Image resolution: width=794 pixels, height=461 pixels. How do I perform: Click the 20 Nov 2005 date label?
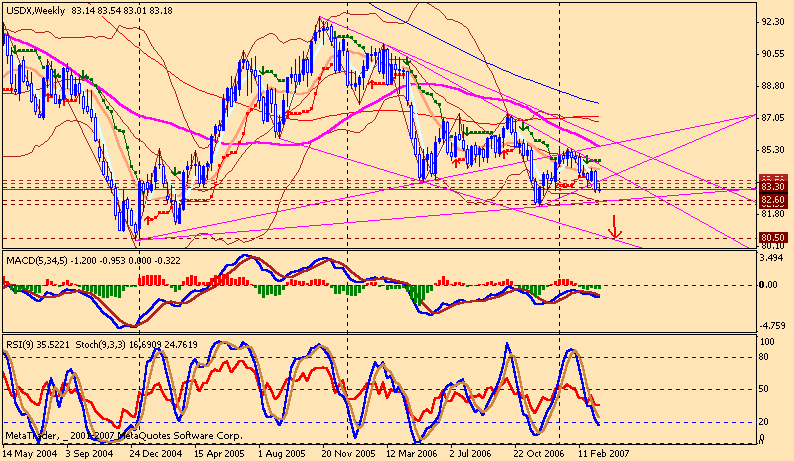[x=349, y=453]
